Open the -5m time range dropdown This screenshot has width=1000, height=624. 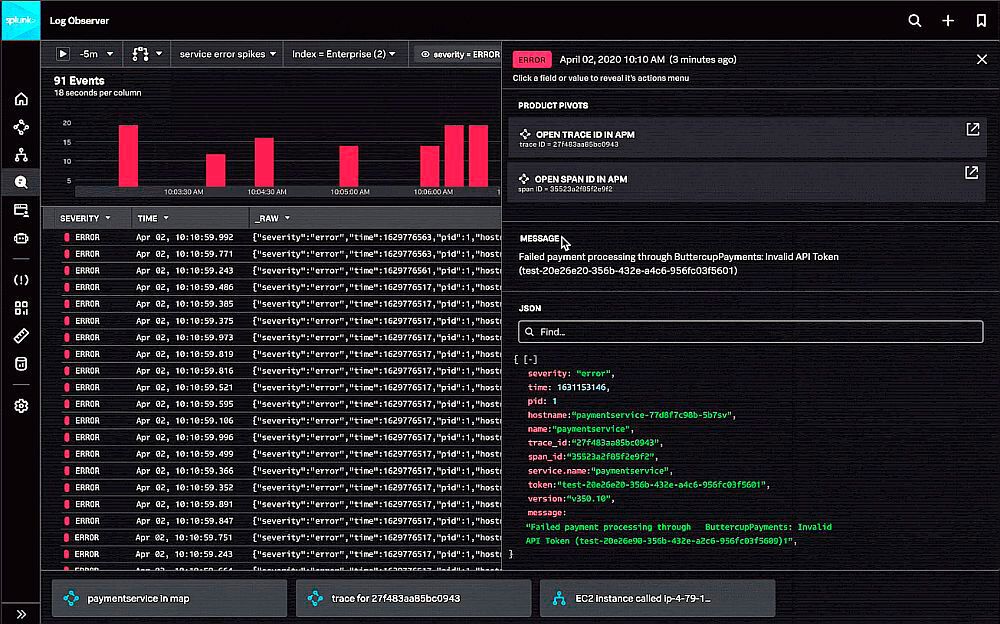97,55
